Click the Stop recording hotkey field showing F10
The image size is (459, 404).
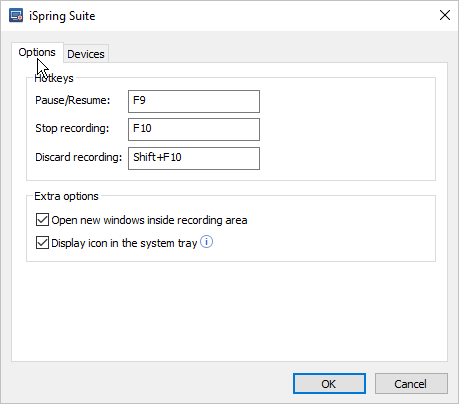click(x=194, y=129)
